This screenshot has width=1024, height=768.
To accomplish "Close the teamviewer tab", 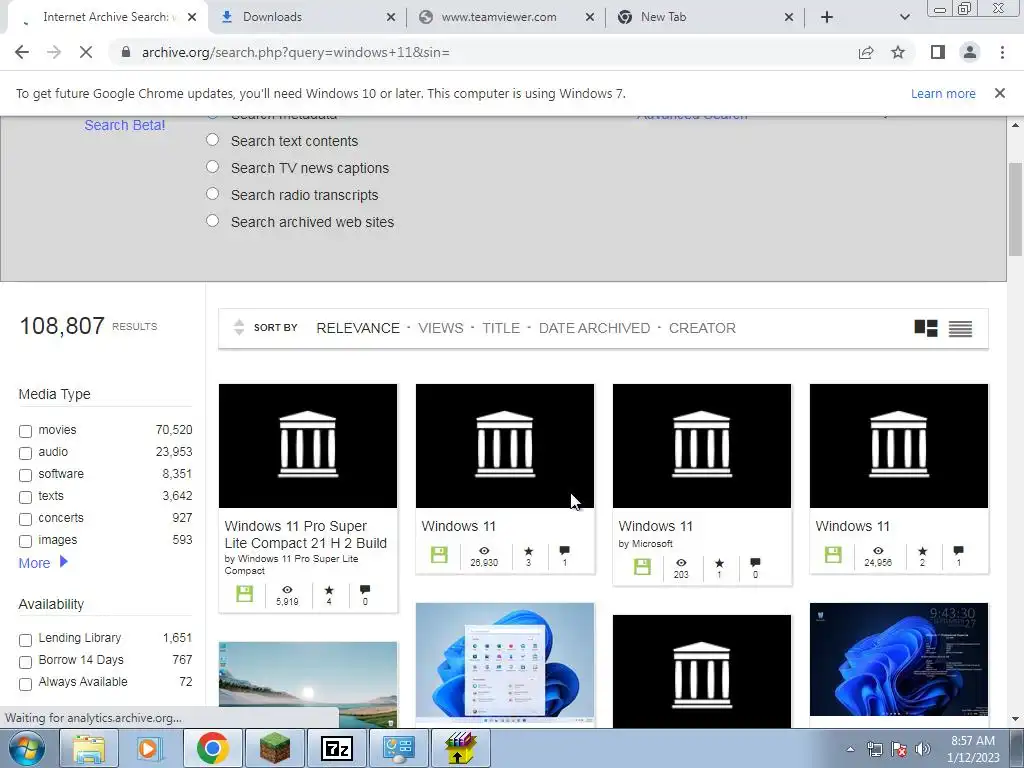I will 590,17.
